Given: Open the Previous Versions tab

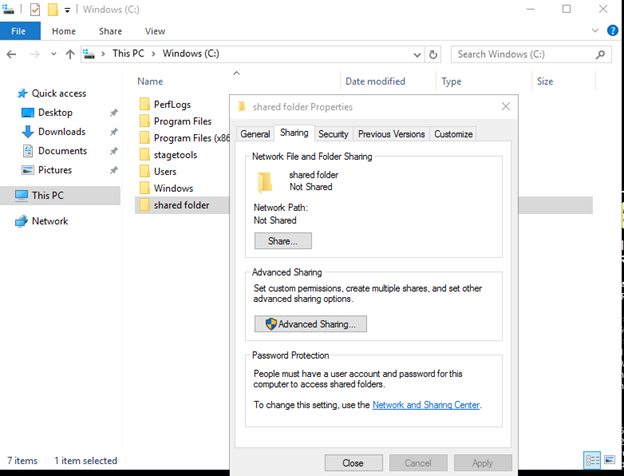Looking at the screenshot, I should [x=391, y=134].
